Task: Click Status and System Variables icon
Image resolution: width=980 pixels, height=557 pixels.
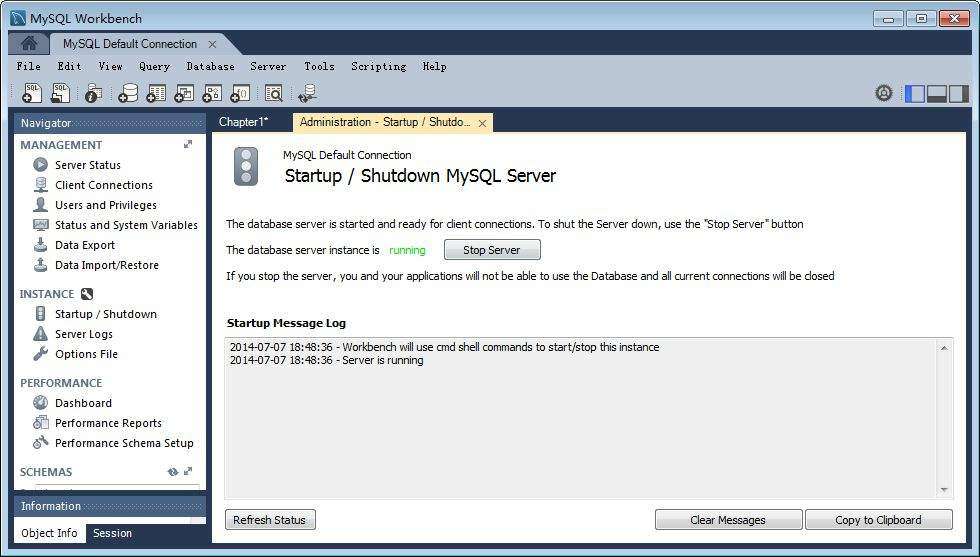Action: (x=41, y=225)
